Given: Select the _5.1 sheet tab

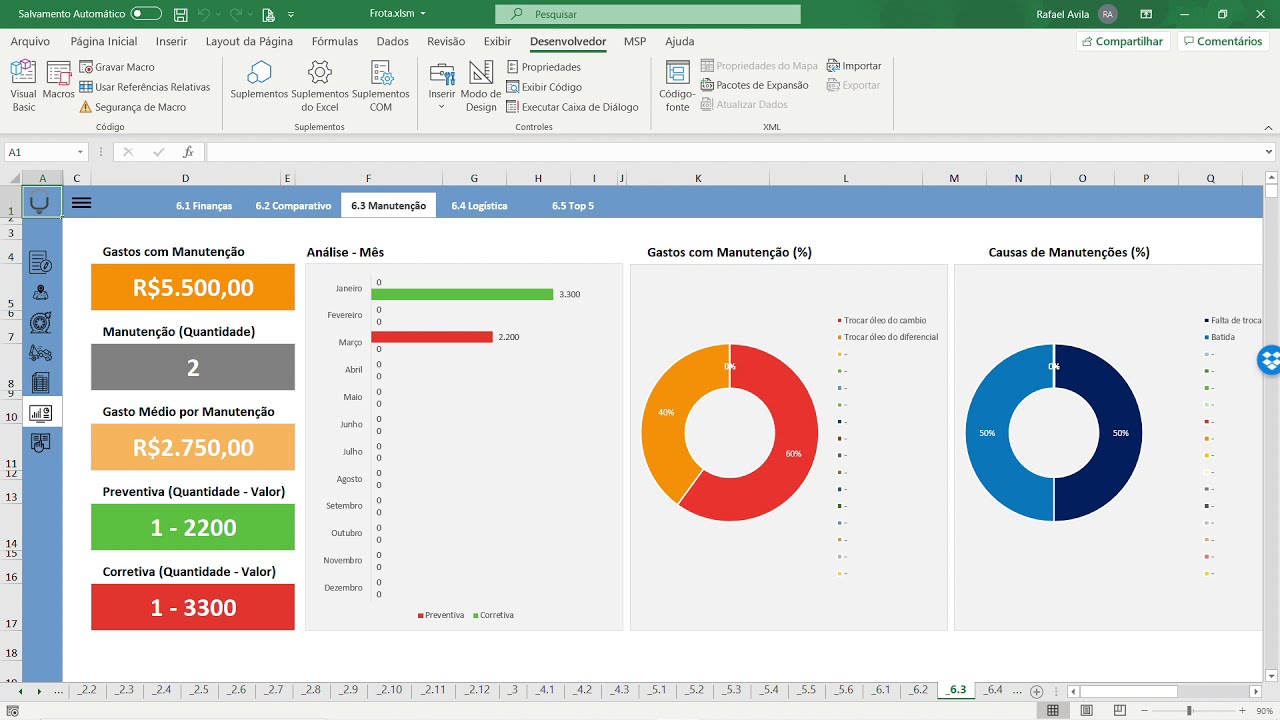Looking at the screenshot, I should coord(656,690).
